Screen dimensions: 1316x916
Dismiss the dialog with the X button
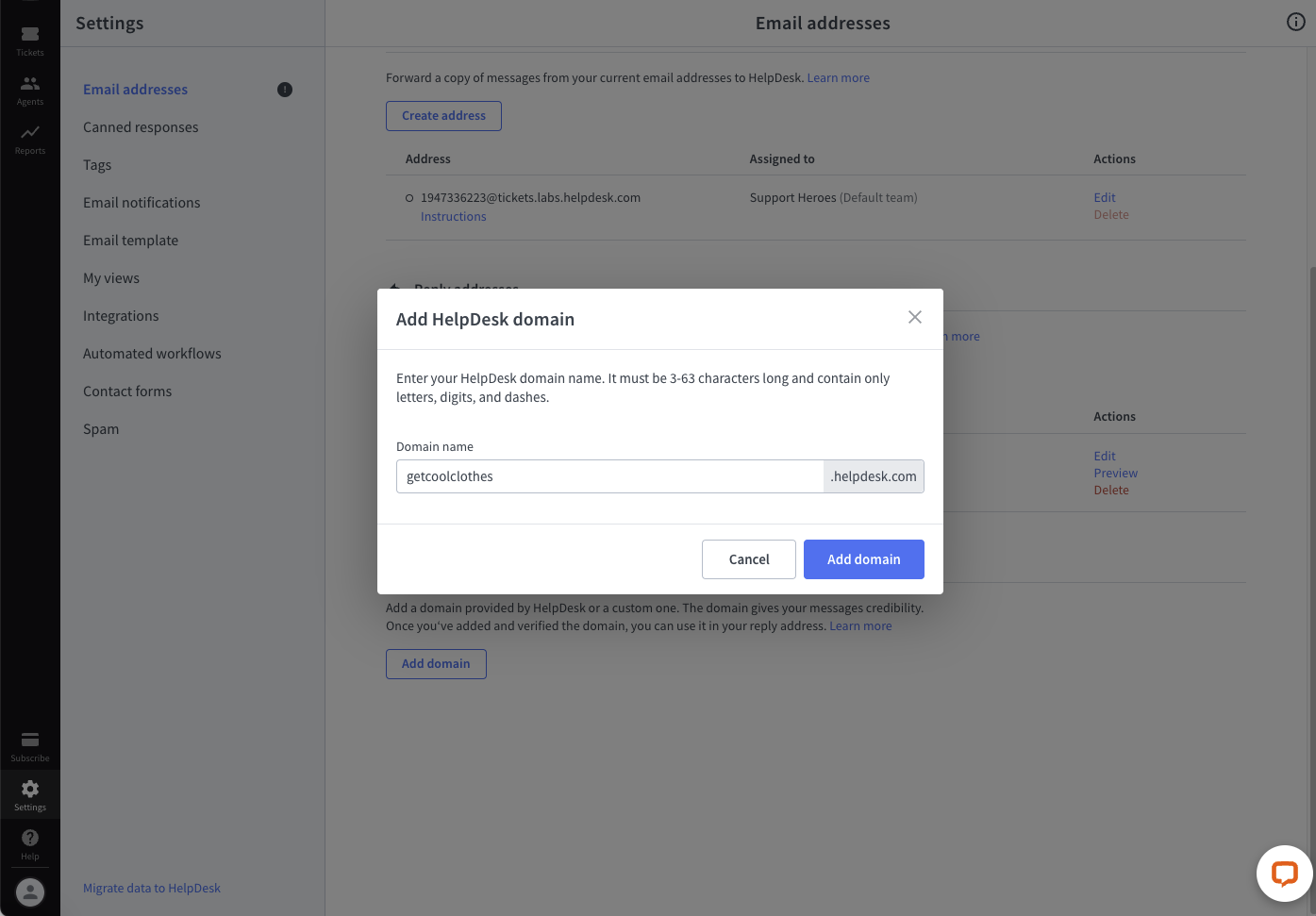click(x=914, y=317)
